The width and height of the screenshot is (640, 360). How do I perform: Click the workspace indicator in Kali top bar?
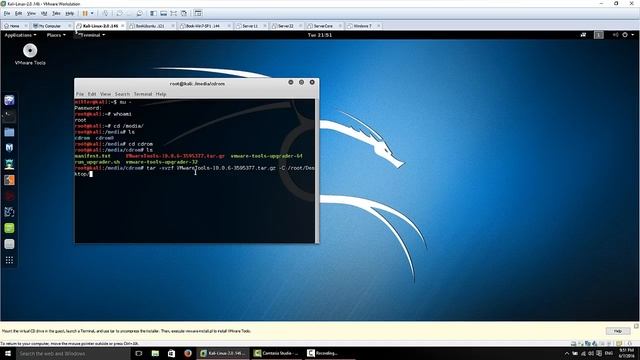(598, 35)
